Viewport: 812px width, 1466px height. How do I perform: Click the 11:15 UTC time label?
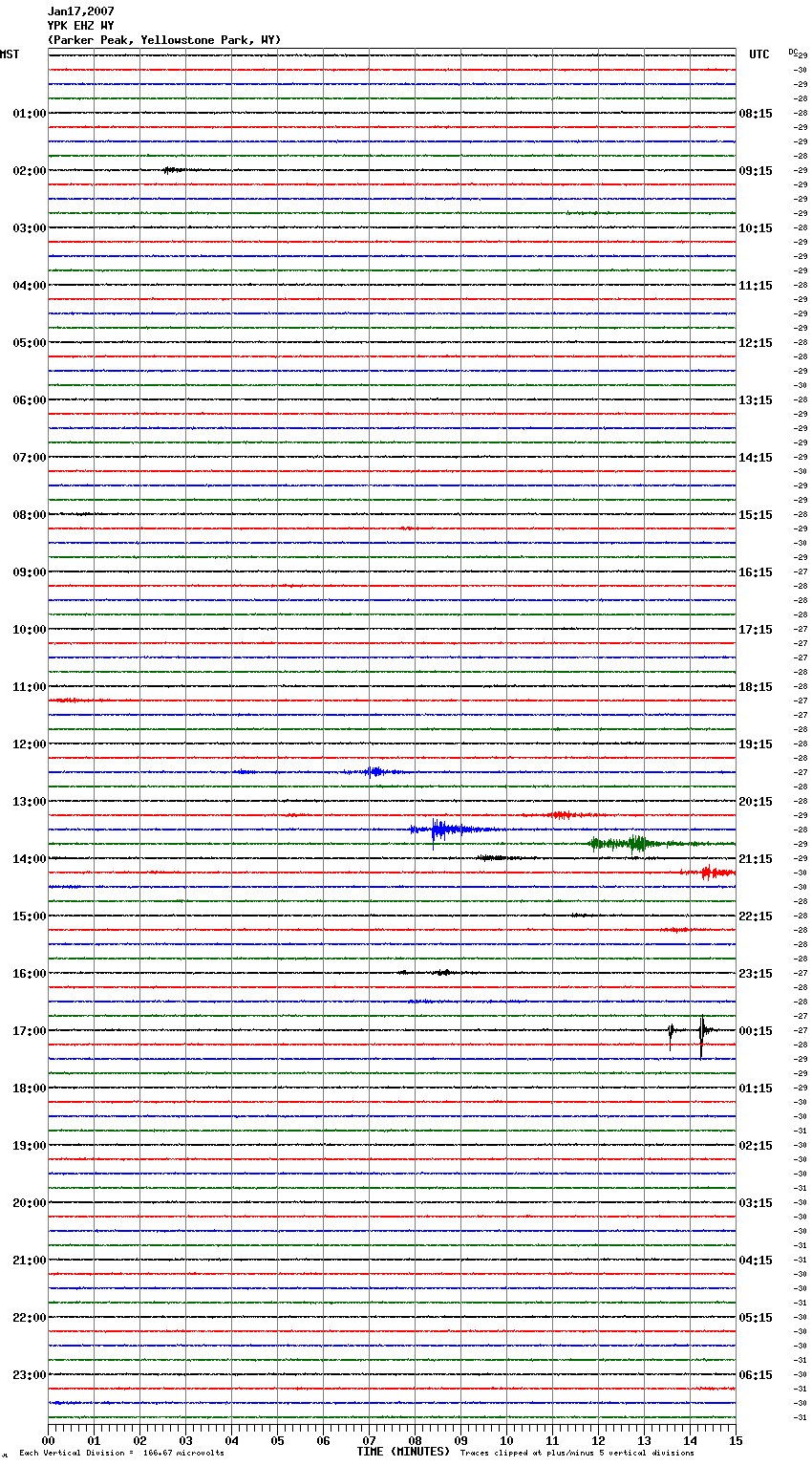pyautogui.click(x=756, y=286)
